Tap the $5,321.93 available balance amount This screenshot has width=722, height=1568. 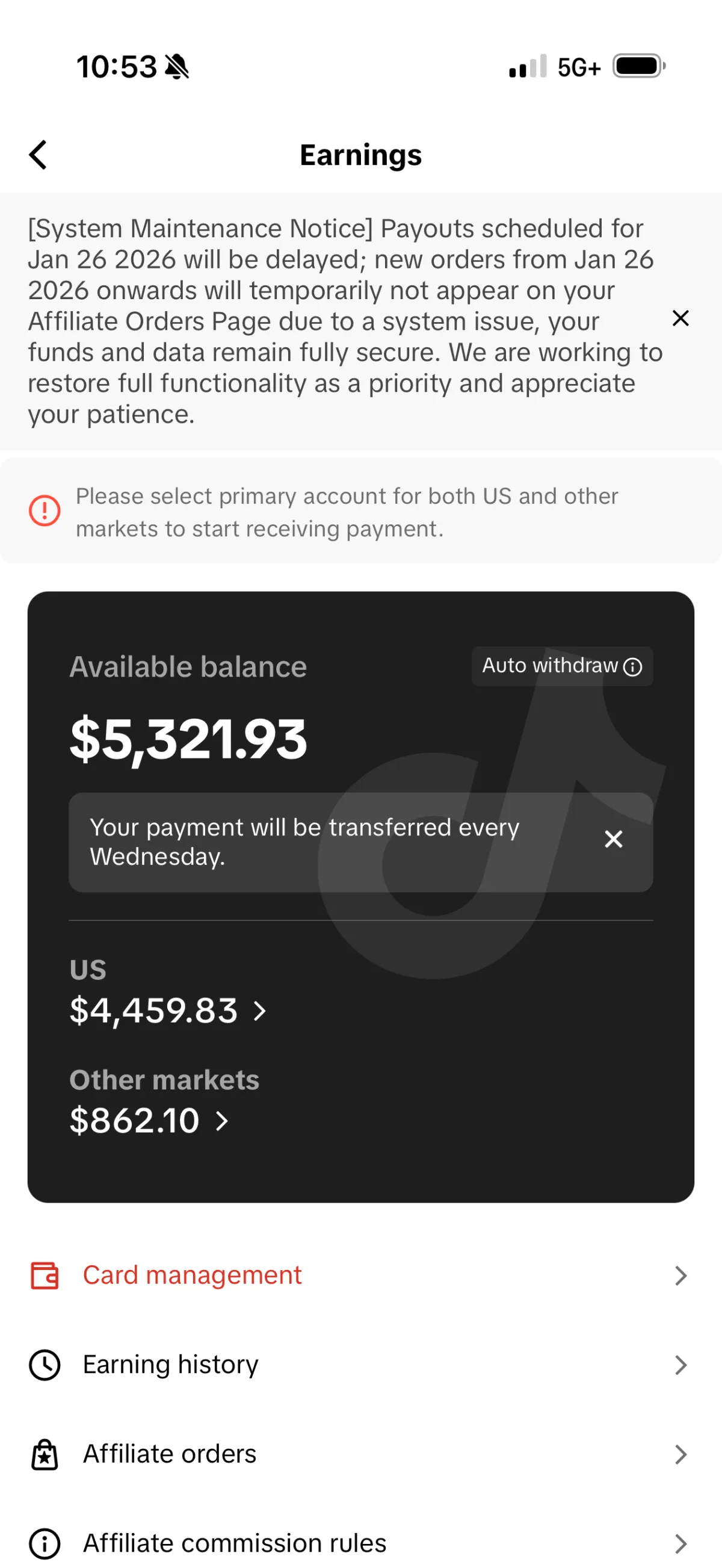188,739
